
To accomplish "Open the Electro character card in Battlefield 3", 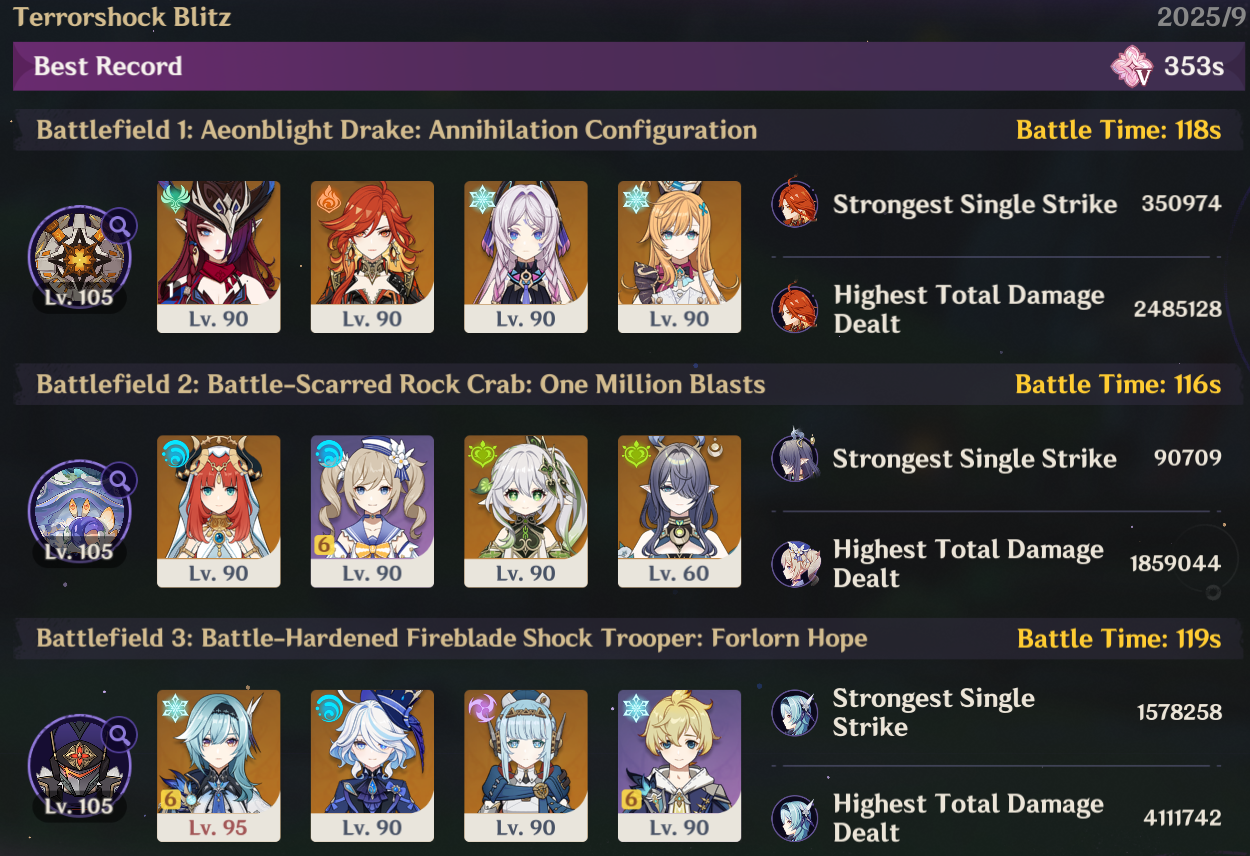I will click(526, 766).
